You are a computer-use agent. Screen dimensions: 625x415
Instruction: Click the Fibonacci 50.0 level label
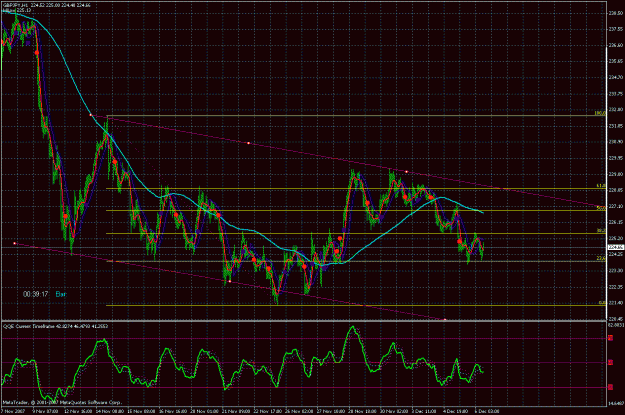pyautogui.click(x=601, y=208)
